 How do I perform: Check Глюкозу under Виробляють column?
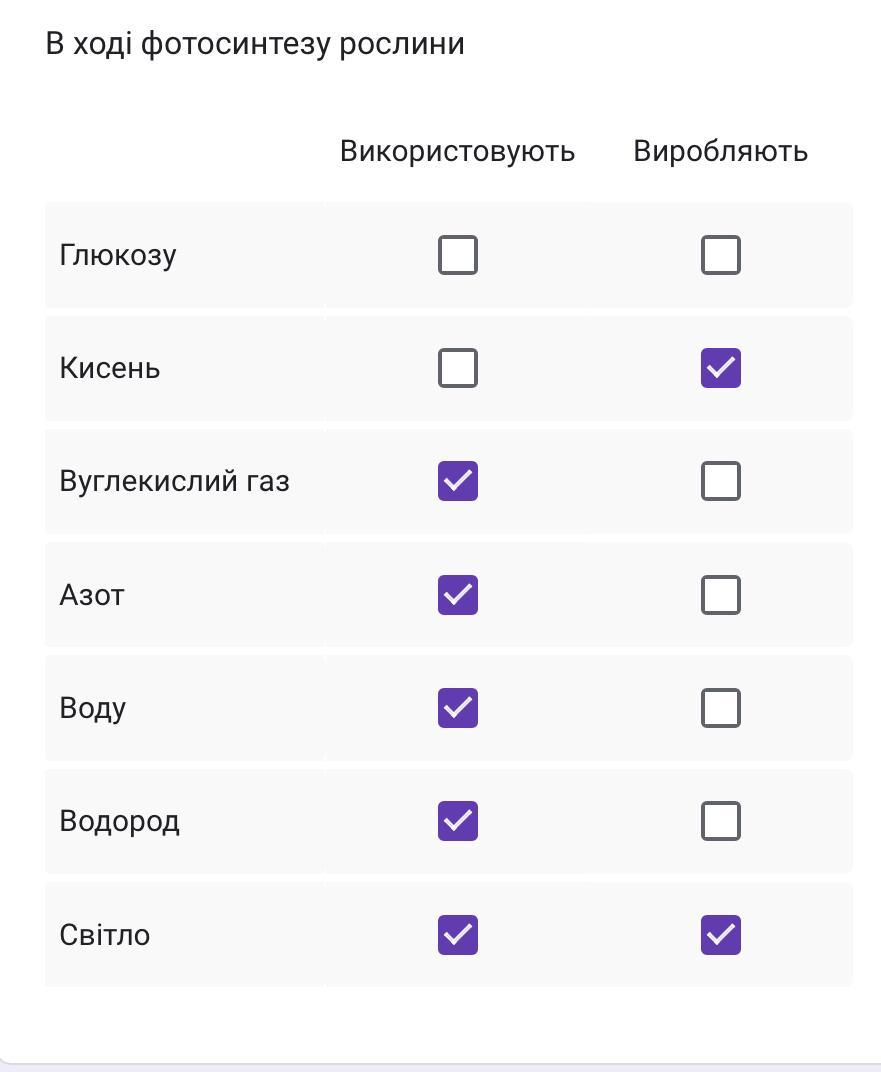pos(720,255)
